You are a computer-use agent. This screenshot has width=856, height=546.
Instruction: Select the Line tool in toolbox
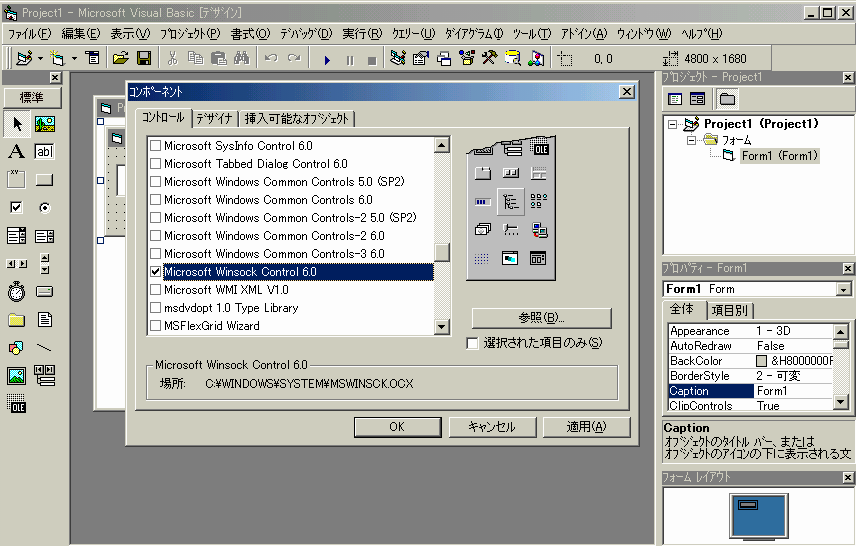coord(45,347)
